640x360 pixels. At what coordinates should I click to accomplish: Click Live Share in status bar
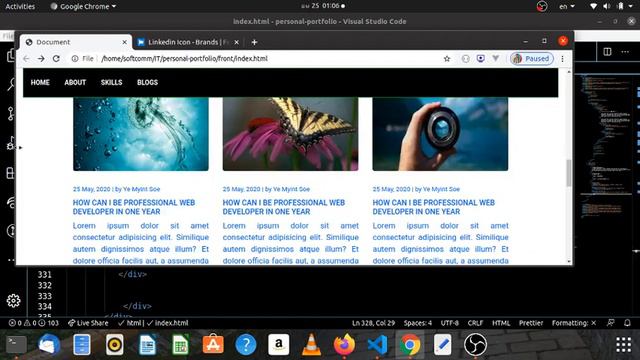(88, 323)
